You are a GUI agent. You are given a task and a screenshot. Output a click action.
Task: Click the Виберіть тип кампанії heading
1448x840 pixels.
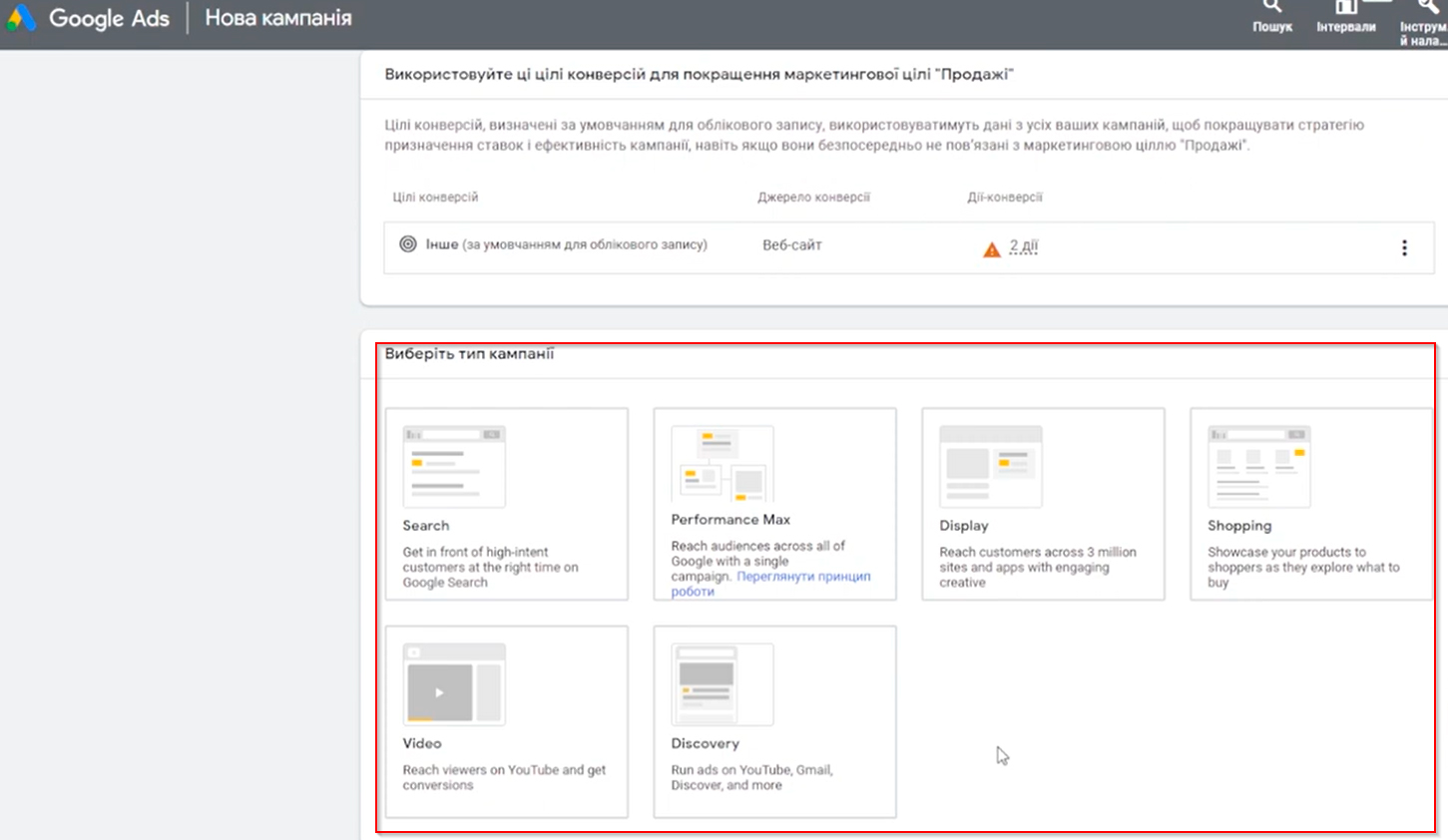pyautogui.click(x=469, y=353)
